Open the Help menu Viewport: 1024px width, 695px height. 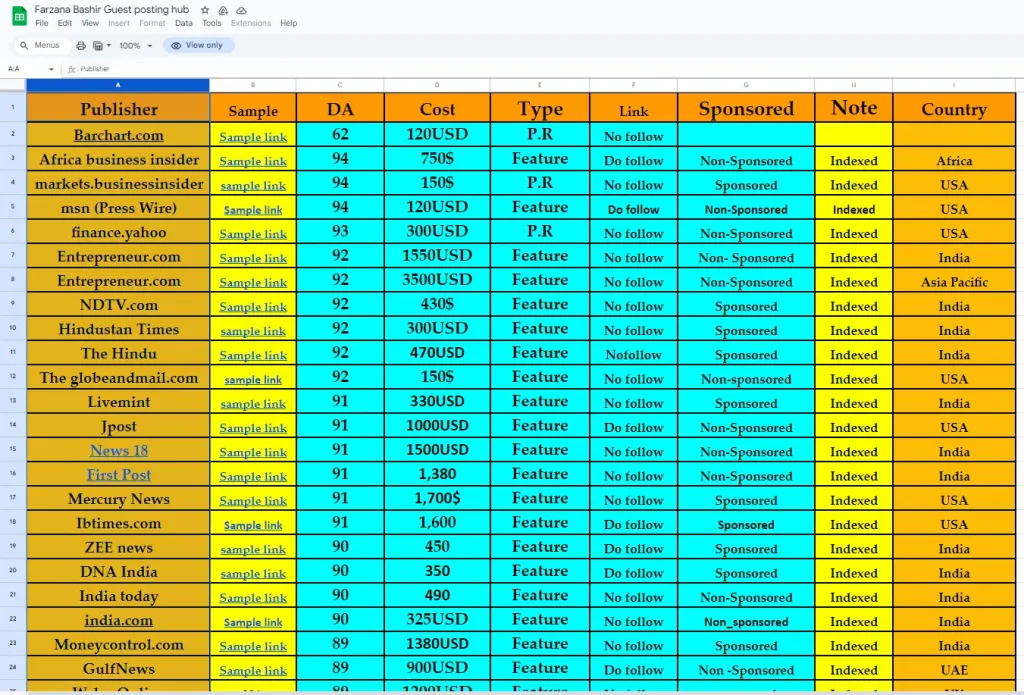click(x=289, y=23)
